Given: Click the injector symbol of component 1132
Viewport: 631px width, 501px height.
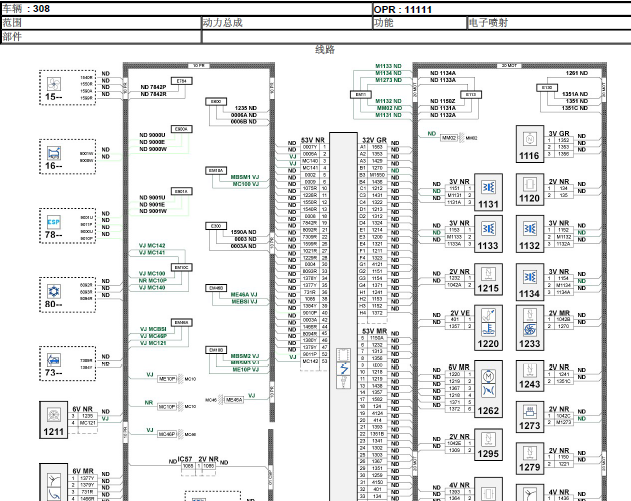Looking at the screenshot, I should click(x=530, y=229).
